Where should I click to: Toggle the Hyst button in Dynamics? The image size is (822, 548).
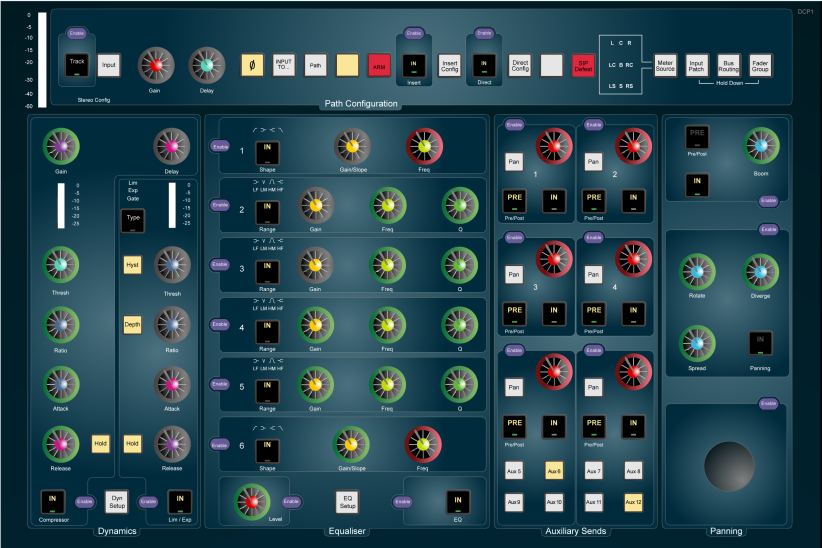(132, 265)
